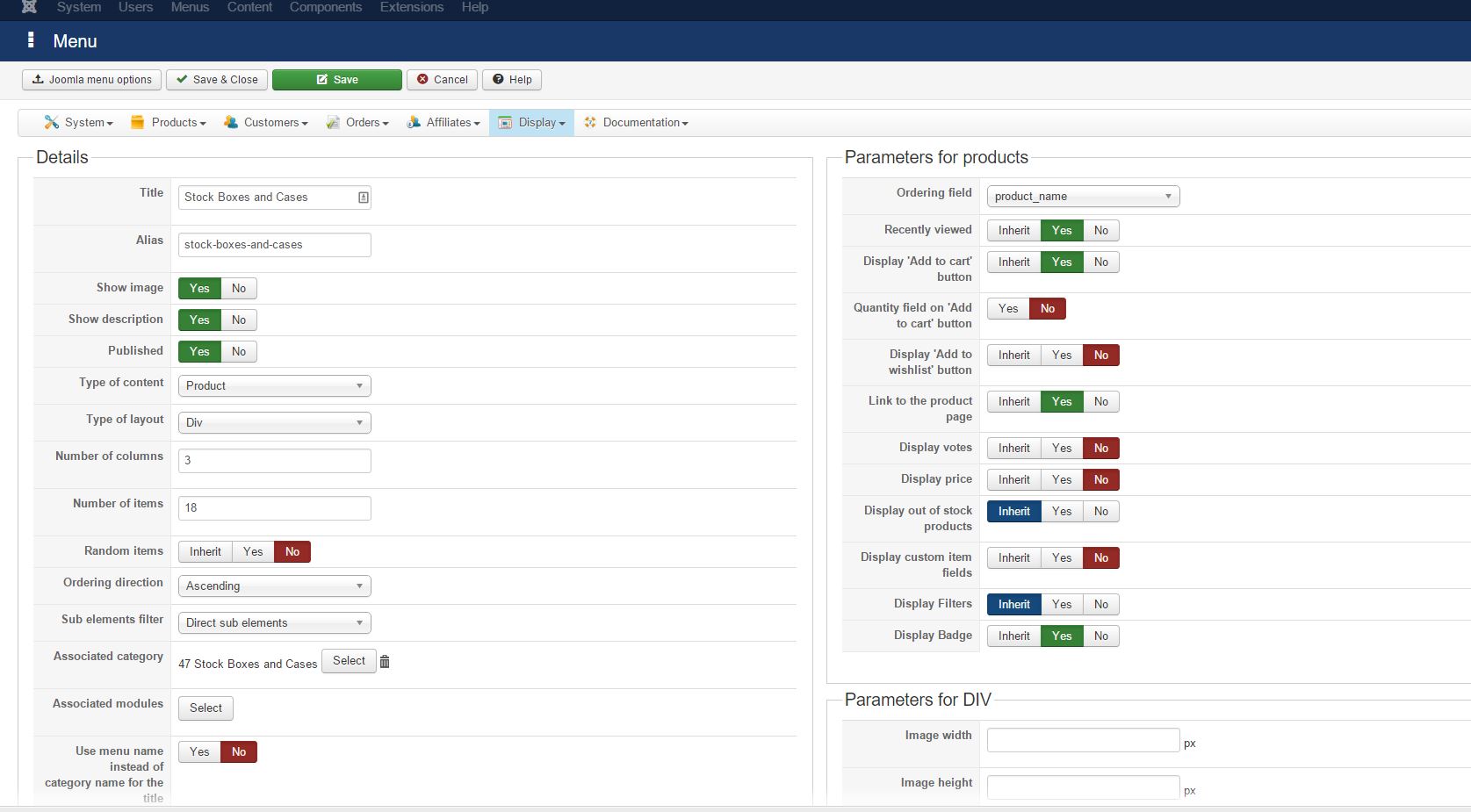
Task: Click the Orders icon in HikaShop menu
Action: (x=333, y=122)
